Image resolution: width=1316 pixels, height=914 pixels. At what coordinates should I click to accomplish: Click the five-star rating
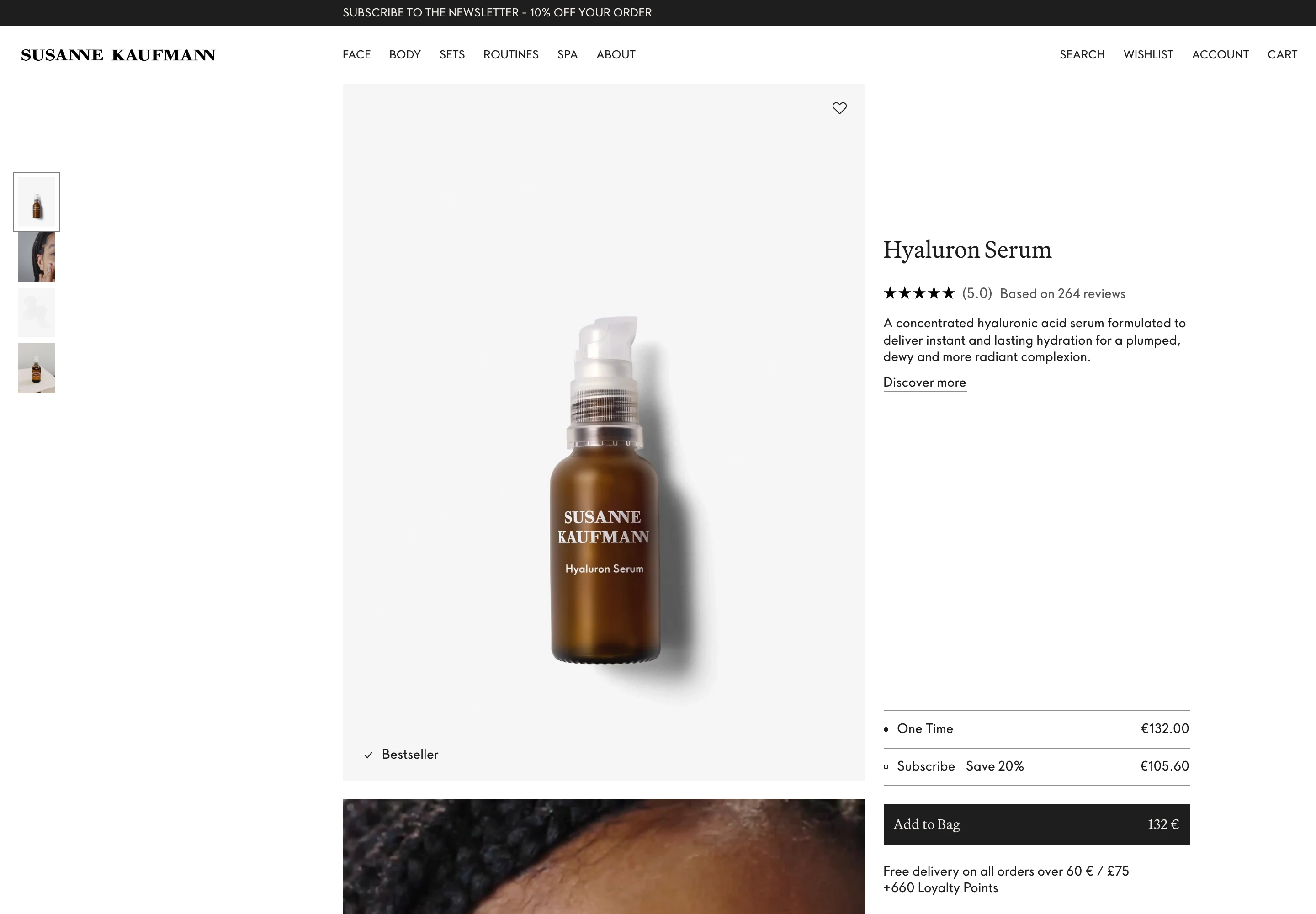[918, 293]
